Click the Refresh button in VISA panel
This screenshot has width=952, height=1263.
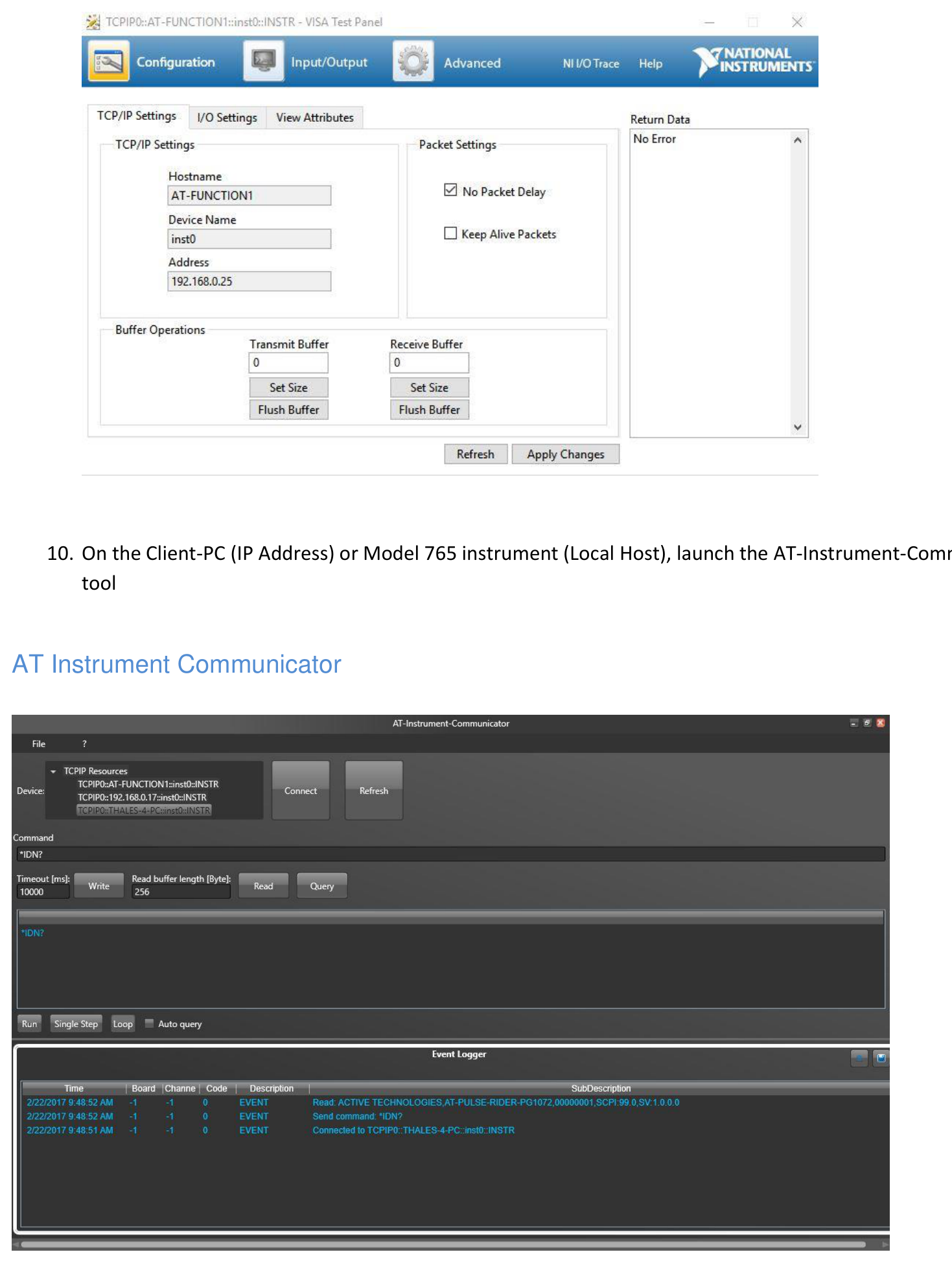coord(476,454)
